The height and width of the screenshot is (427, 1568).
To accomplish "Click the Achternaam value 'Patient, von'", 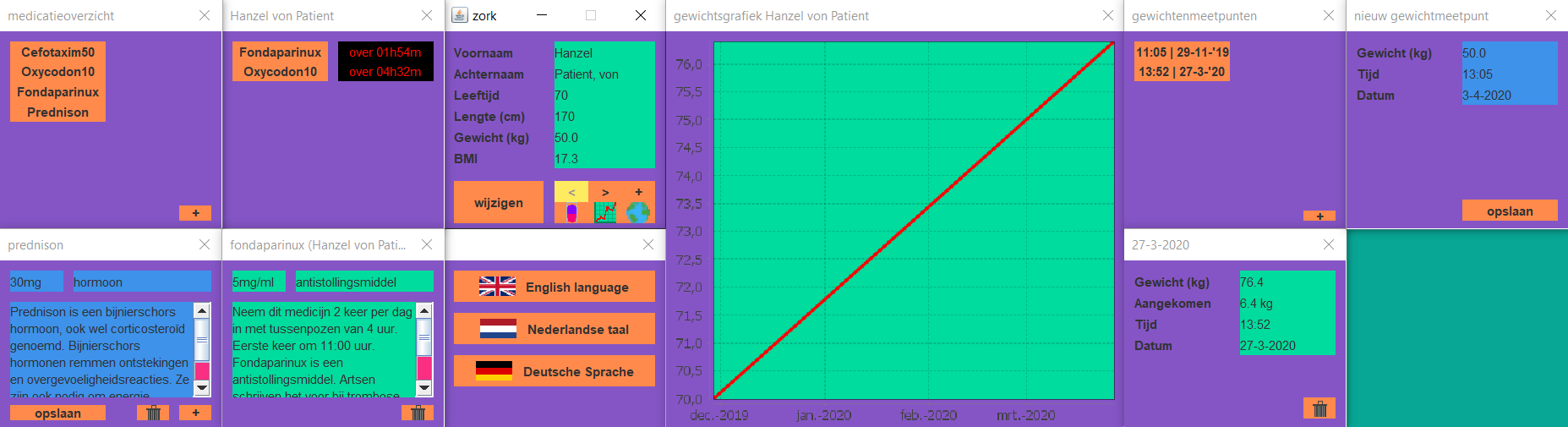I will (x=604, y=74).
